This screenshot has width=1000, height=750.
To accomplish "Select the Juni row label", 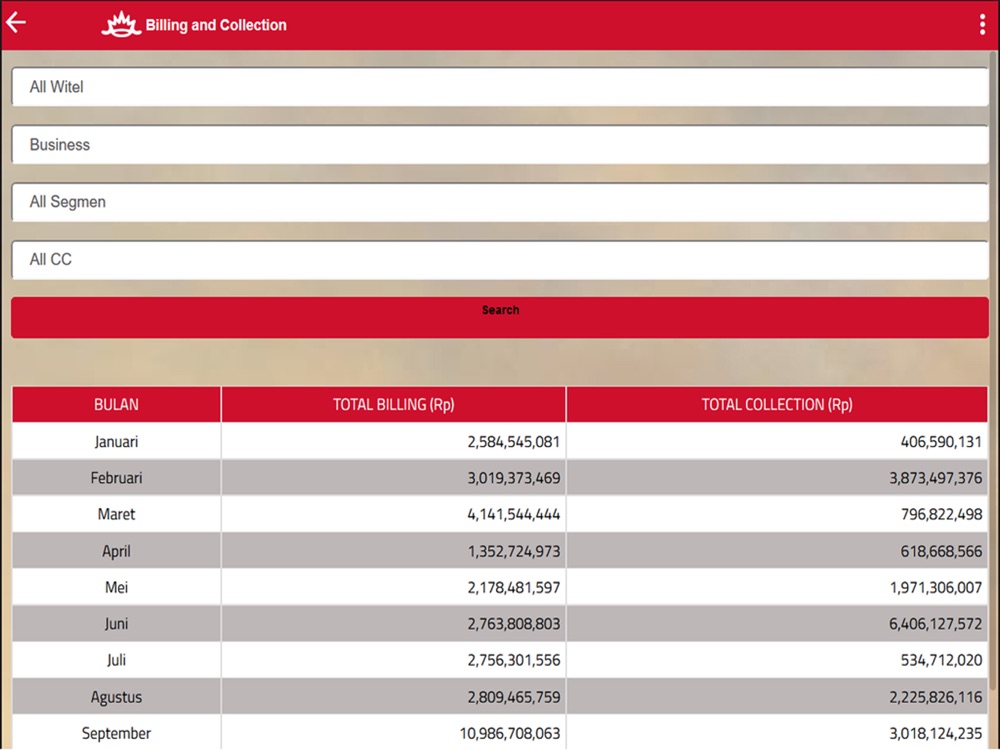I will pos(116,623).
